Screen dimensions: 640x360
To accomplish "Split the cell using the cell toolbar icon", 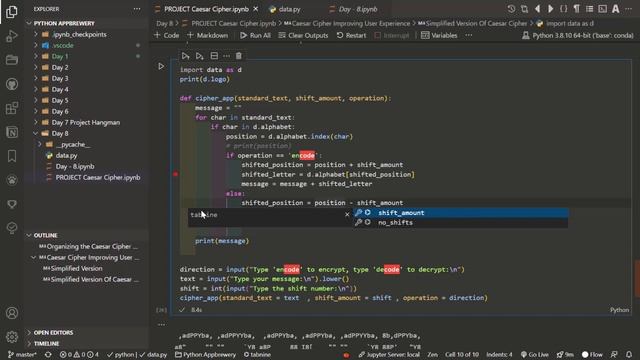I will tap(214, 56).
